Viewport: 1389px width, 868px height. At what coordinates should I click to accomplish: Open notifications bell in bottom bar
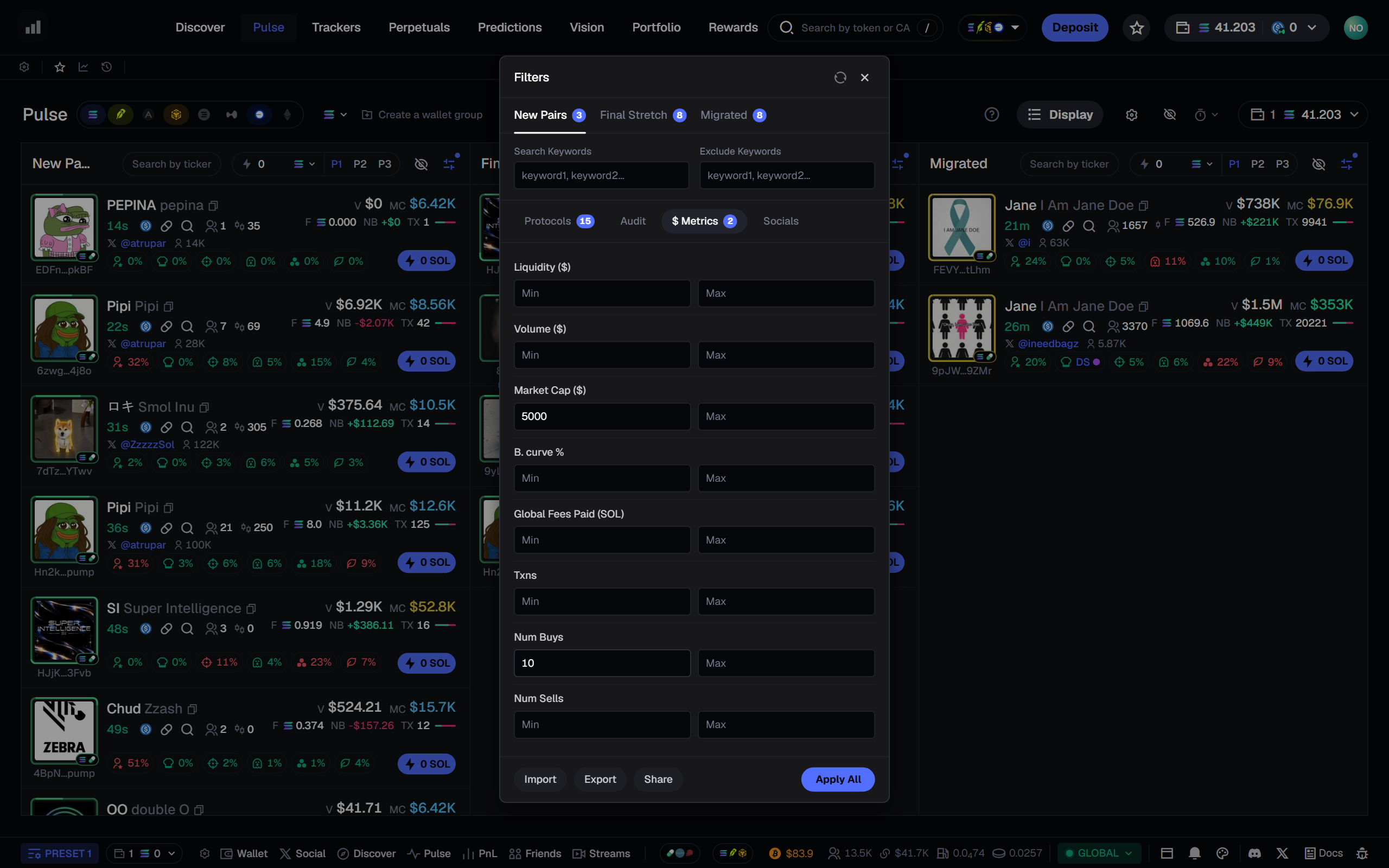[1194, 853]
